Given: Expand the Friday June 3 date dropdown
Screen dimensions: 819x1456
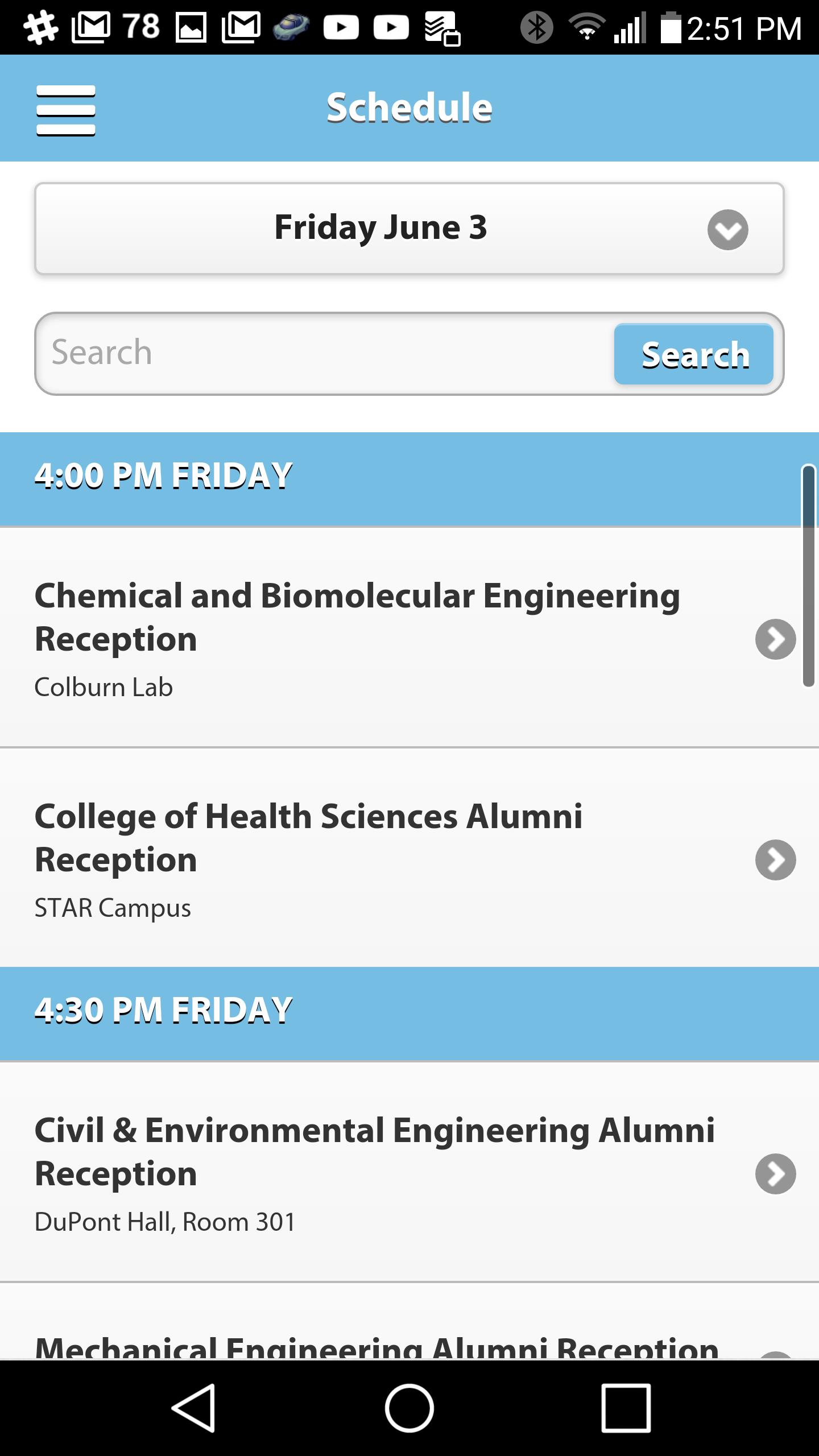Looking at the screenshot, I should click(409, 229).
